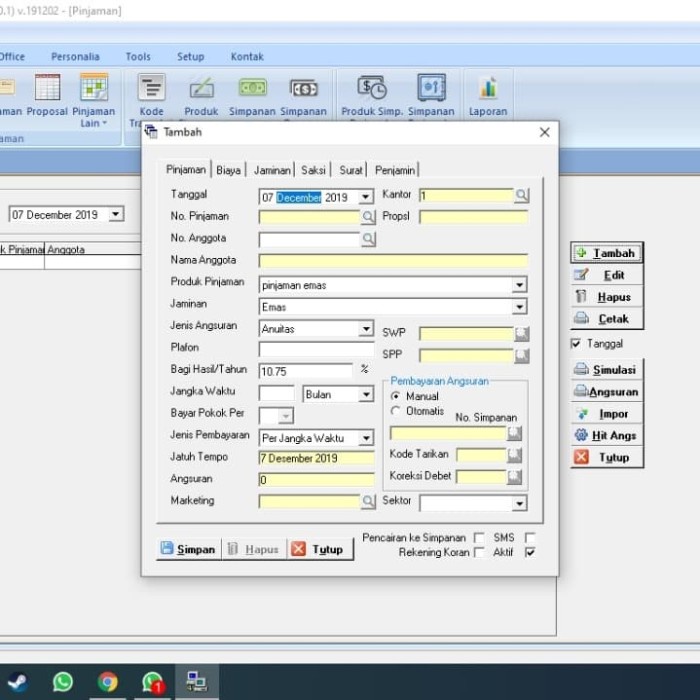Enable Rekening Koran checkbox
Viewport: 700px width, 700px height.
tap(479, 552)
